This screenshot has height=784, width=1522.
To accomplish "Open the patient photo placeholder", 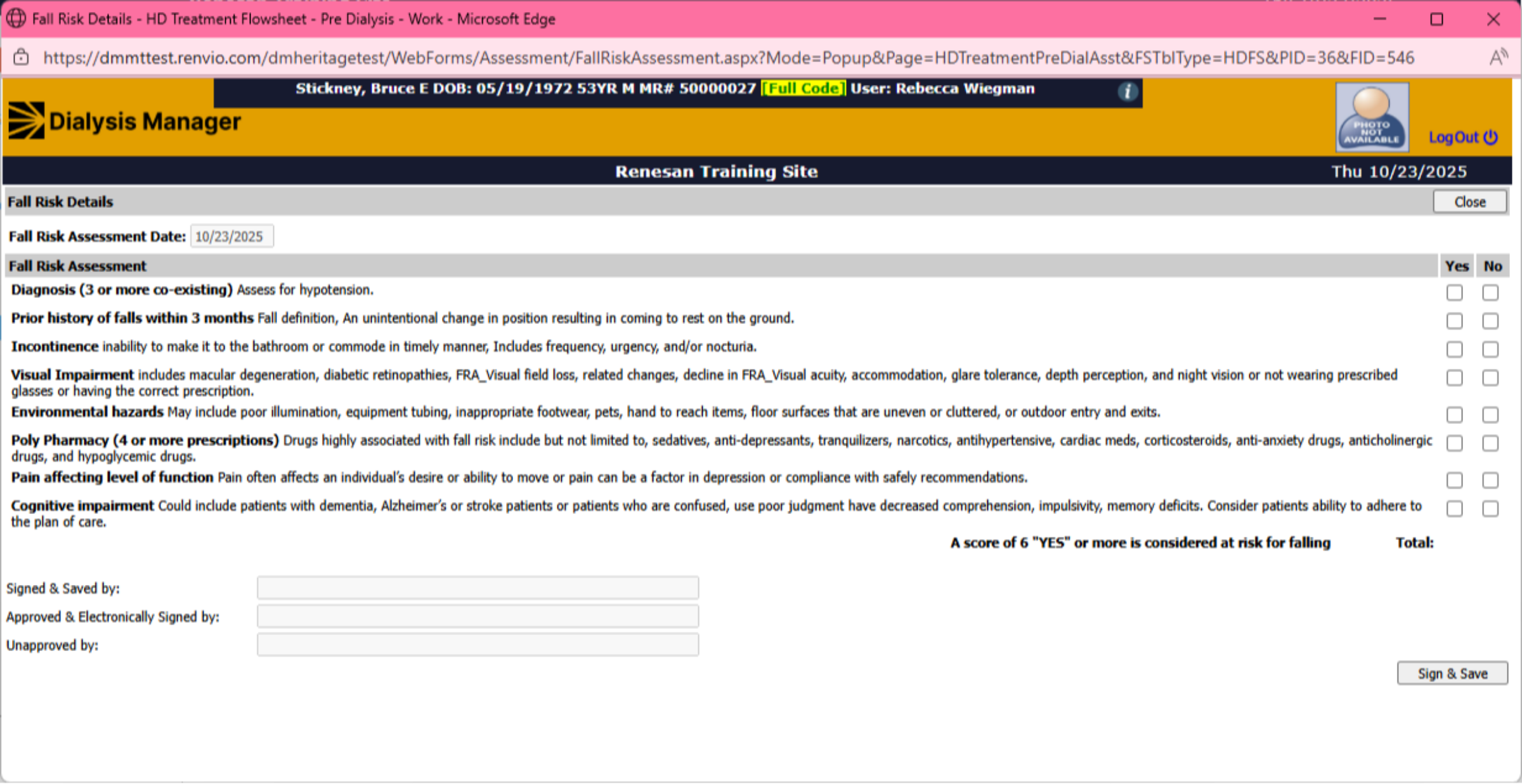I will pos(1372,117).
